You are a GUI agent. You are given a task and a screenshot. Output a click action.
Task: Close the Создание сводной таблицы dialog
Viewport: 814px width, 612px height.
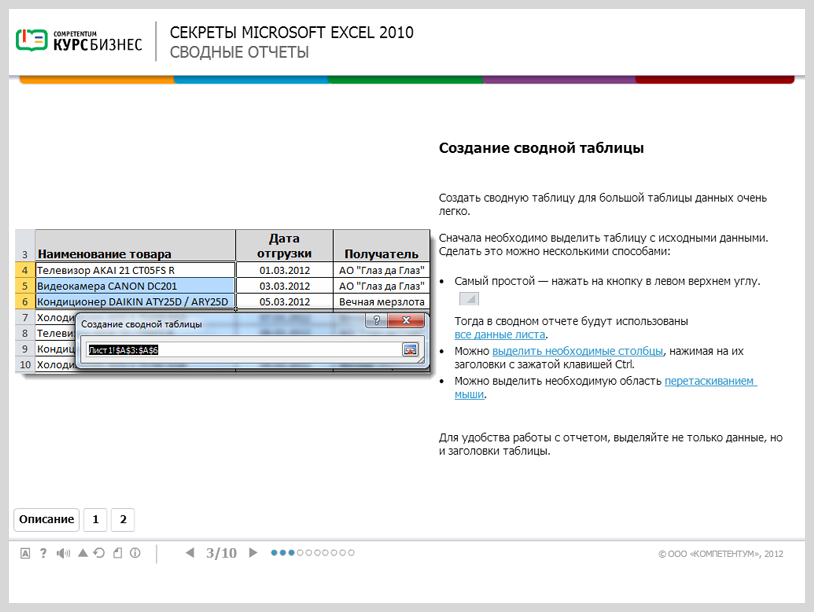pos(406,321)
